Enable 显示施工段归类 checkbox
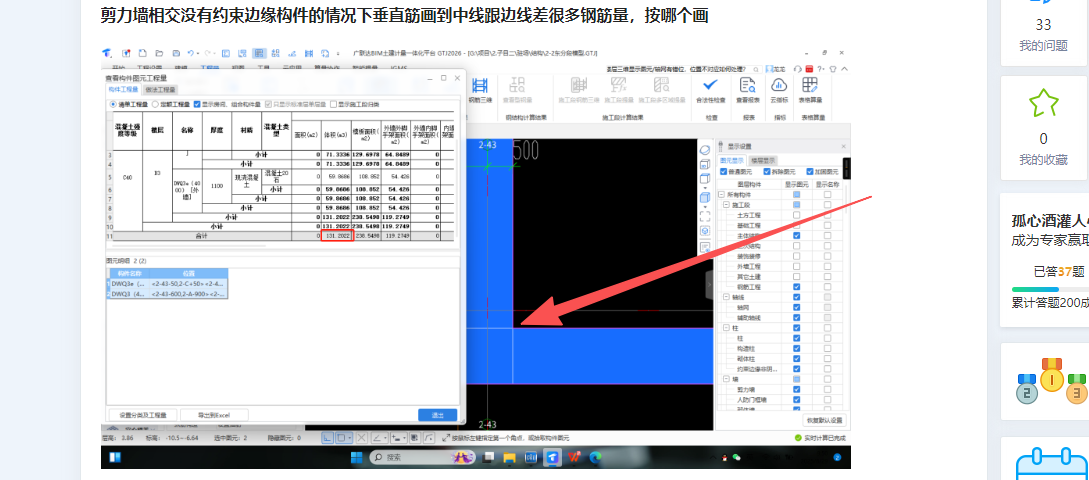1089x480 pixels. point(334,104)
